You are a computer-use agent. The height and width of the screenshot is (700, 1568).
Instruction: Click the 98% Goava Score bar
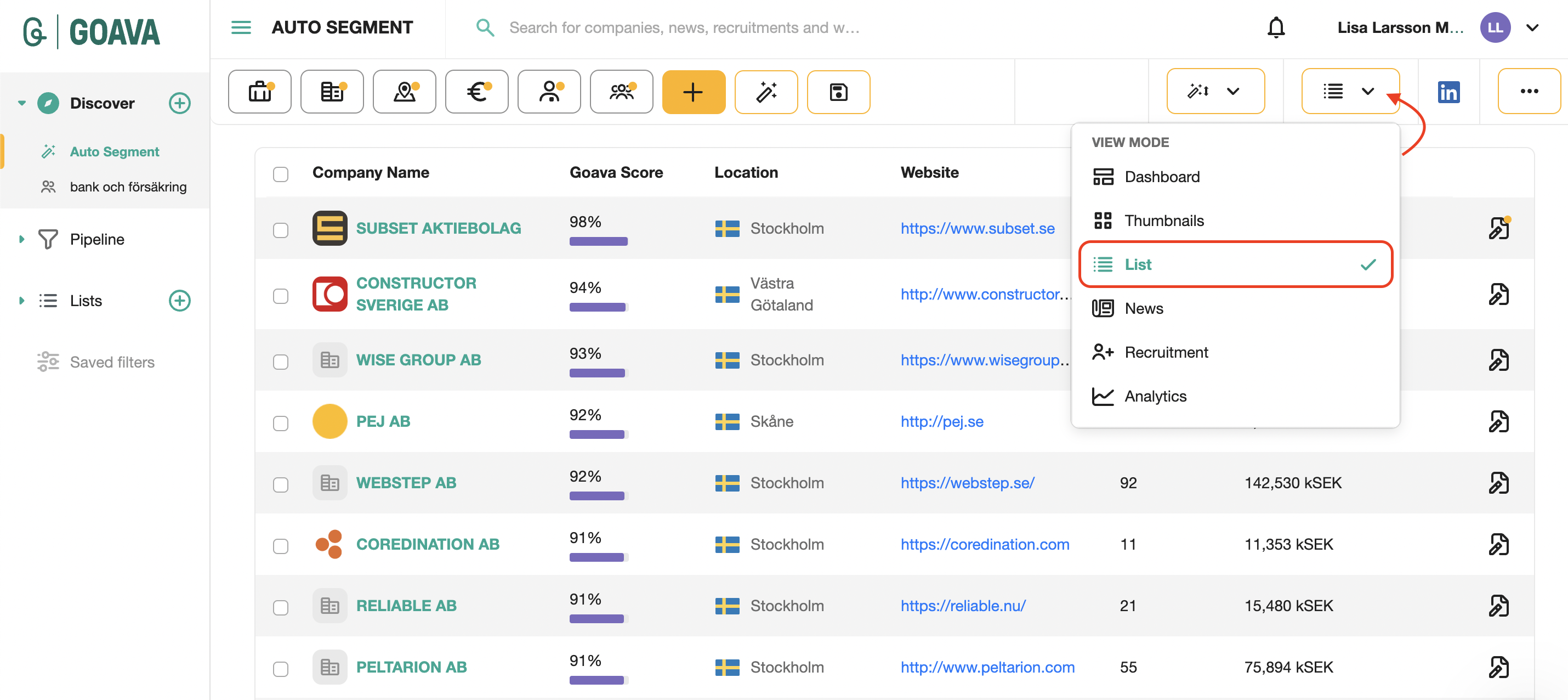click(x=598, y=241)
